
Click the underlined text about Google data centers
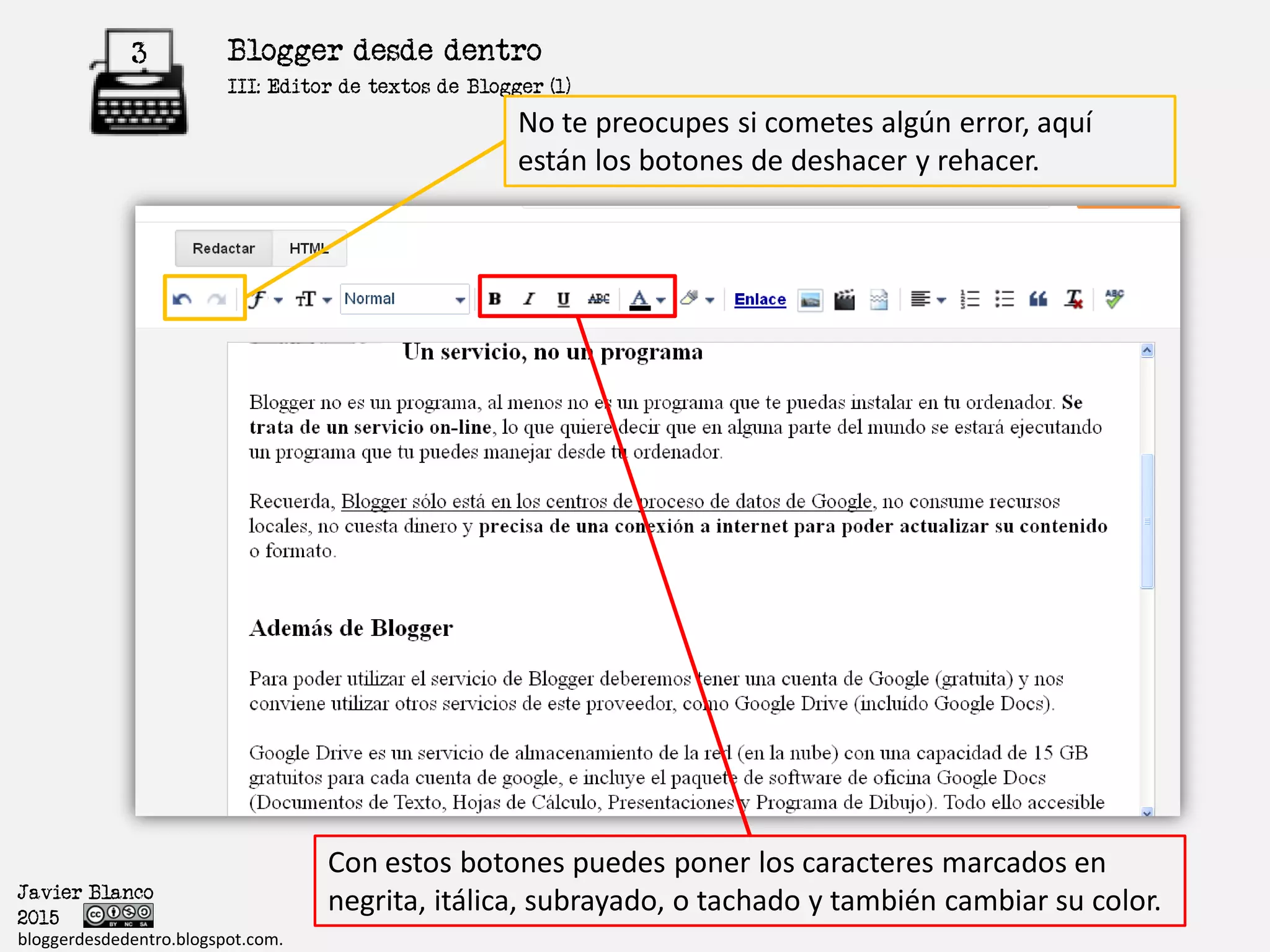point(606,501)
